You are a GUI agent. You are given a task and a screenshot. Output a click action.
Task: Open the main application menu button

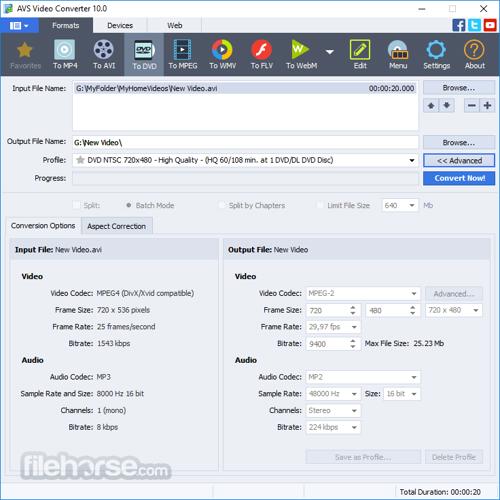19,25
